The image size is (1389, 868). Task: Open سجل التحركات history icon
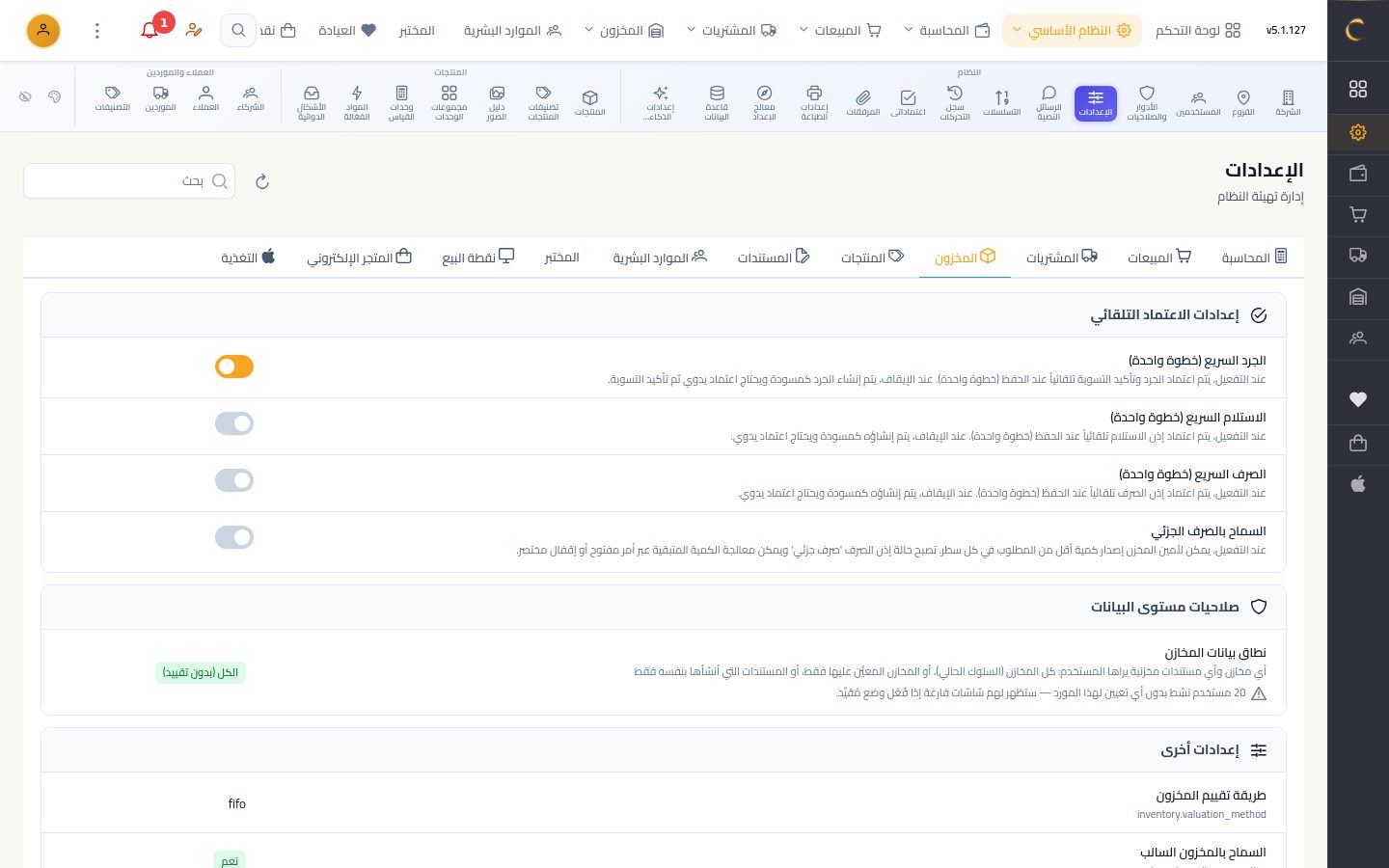[955, 102]
